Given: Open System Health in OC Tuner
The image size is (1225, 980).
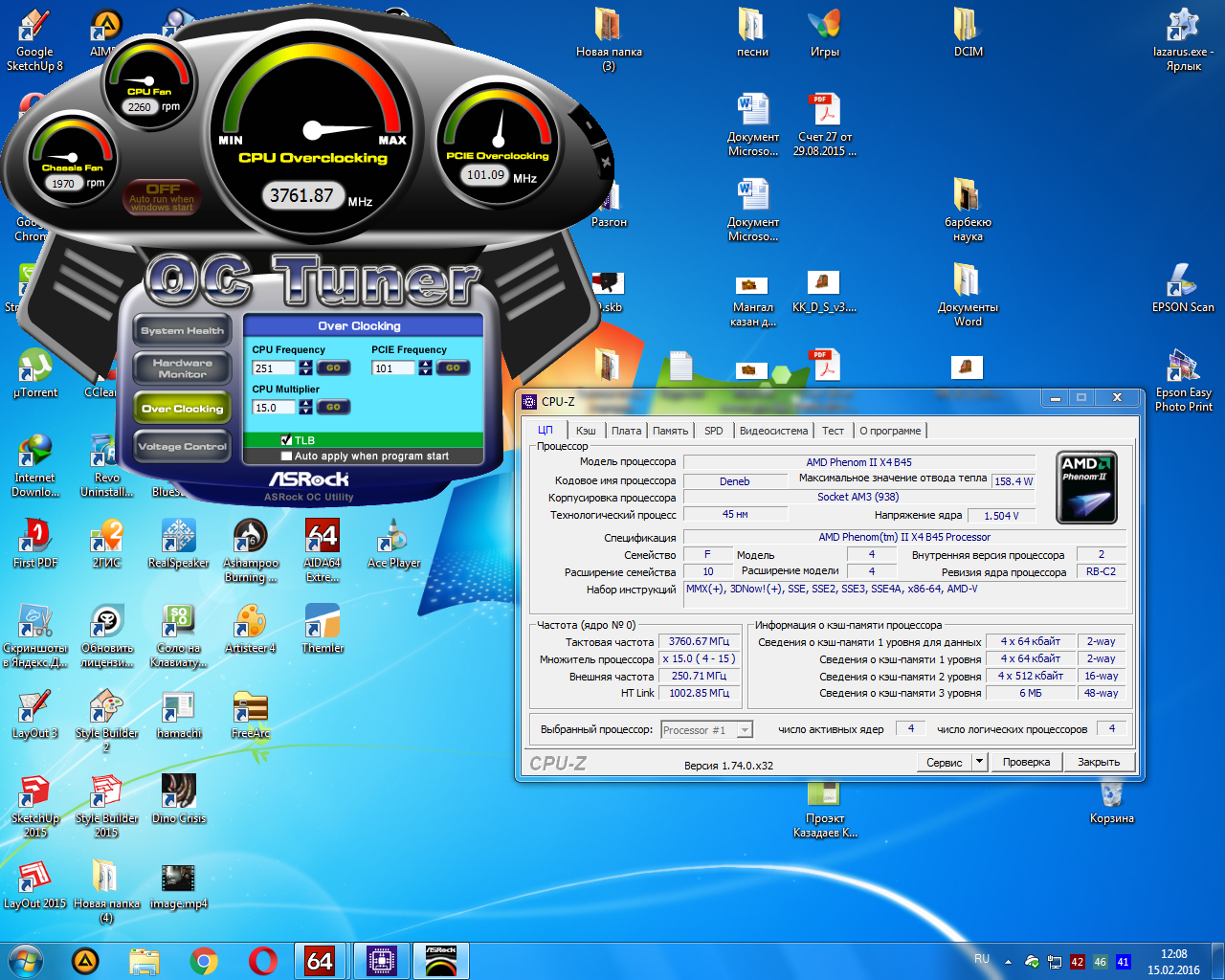Looking at the screenshot, I should tap(182, 330).
